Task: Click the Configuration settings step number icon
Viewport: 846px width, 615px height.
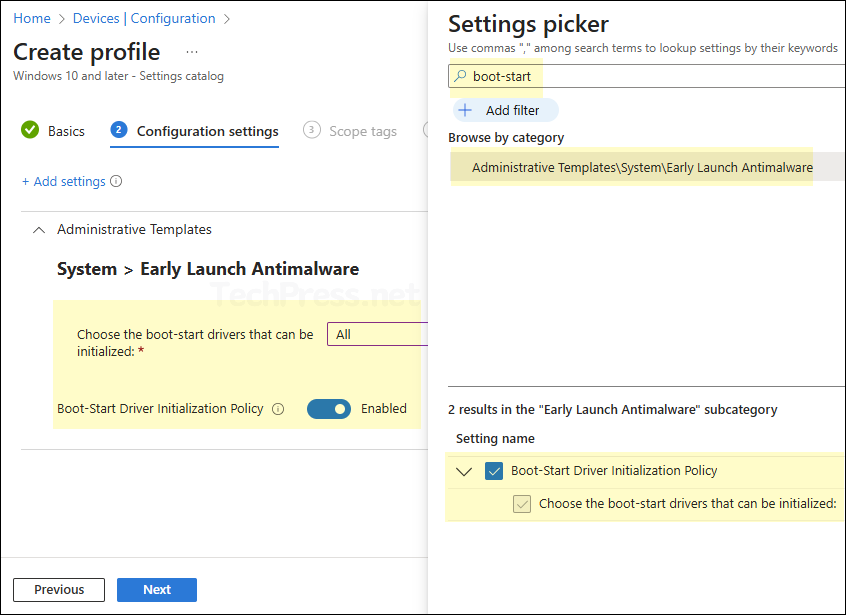Action: 119,130
